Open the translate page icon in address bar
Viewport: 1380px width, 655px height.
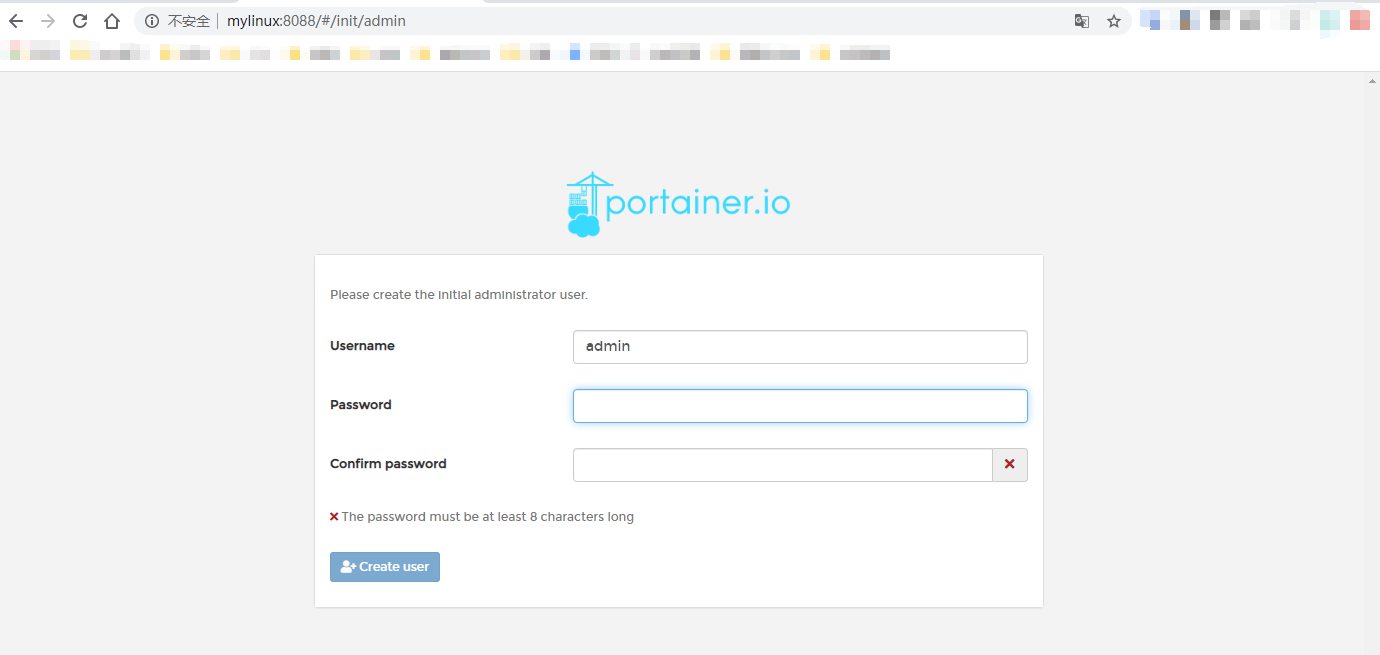pyautogui.click(x=1082, y=21)
